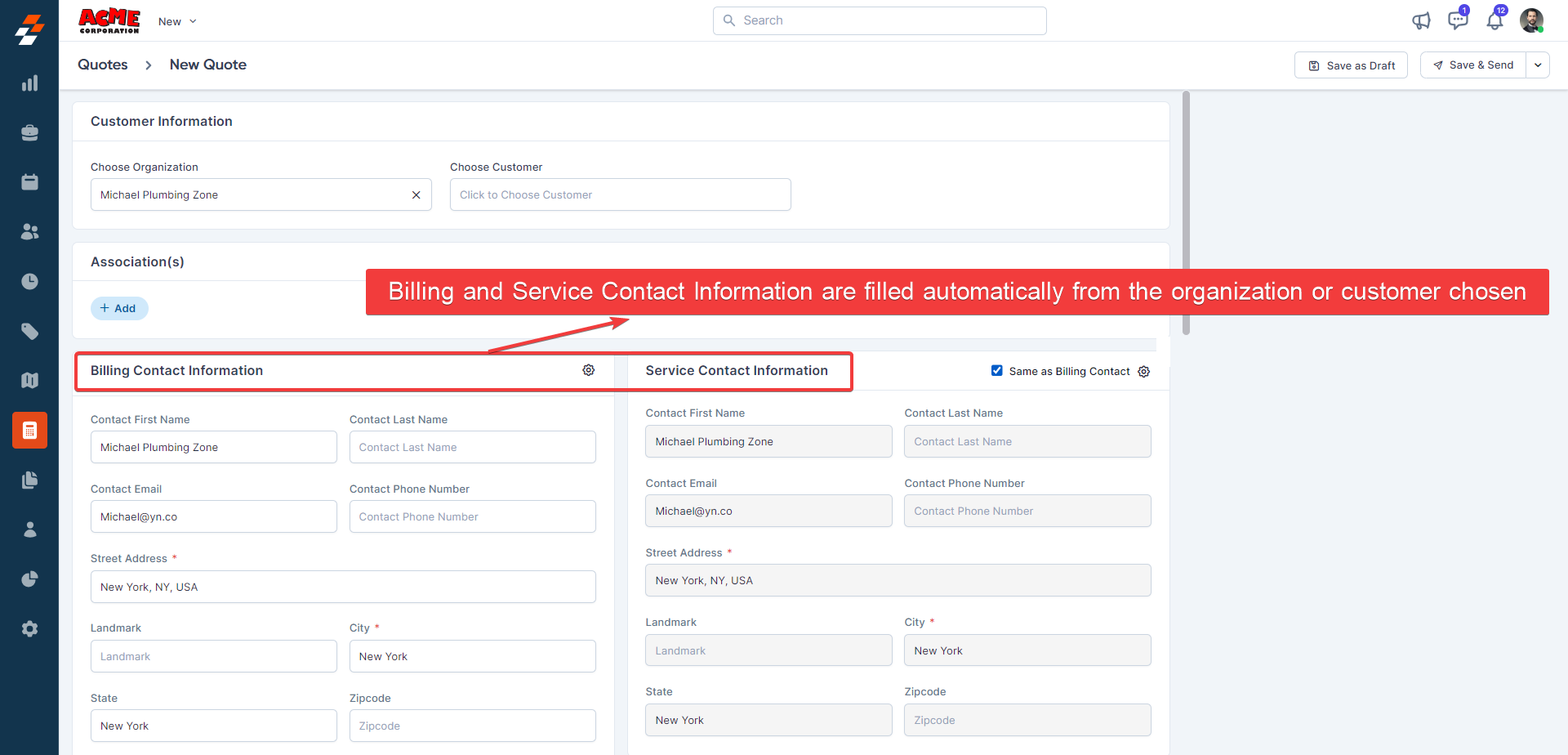
Task: Open the briefcase icon in sidebar
Action: tap(29, 133)
